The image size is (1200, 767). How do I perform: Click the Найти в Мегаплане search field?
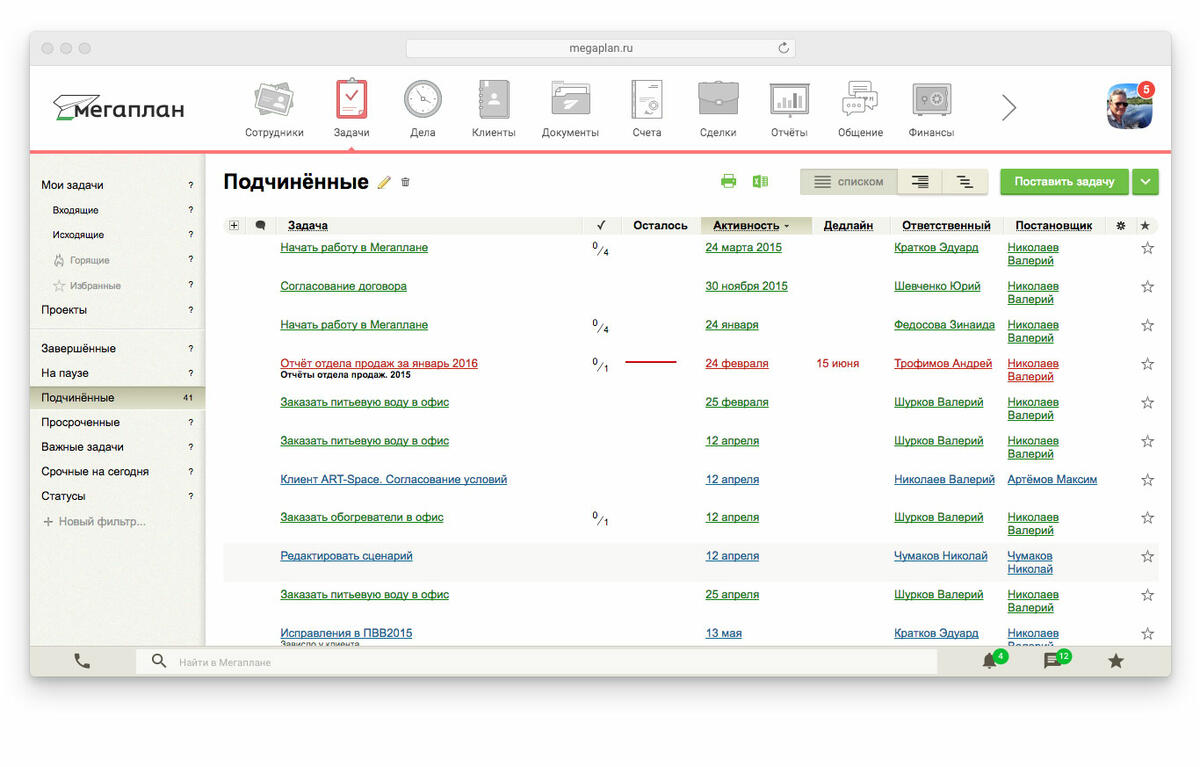pos(540,662)
